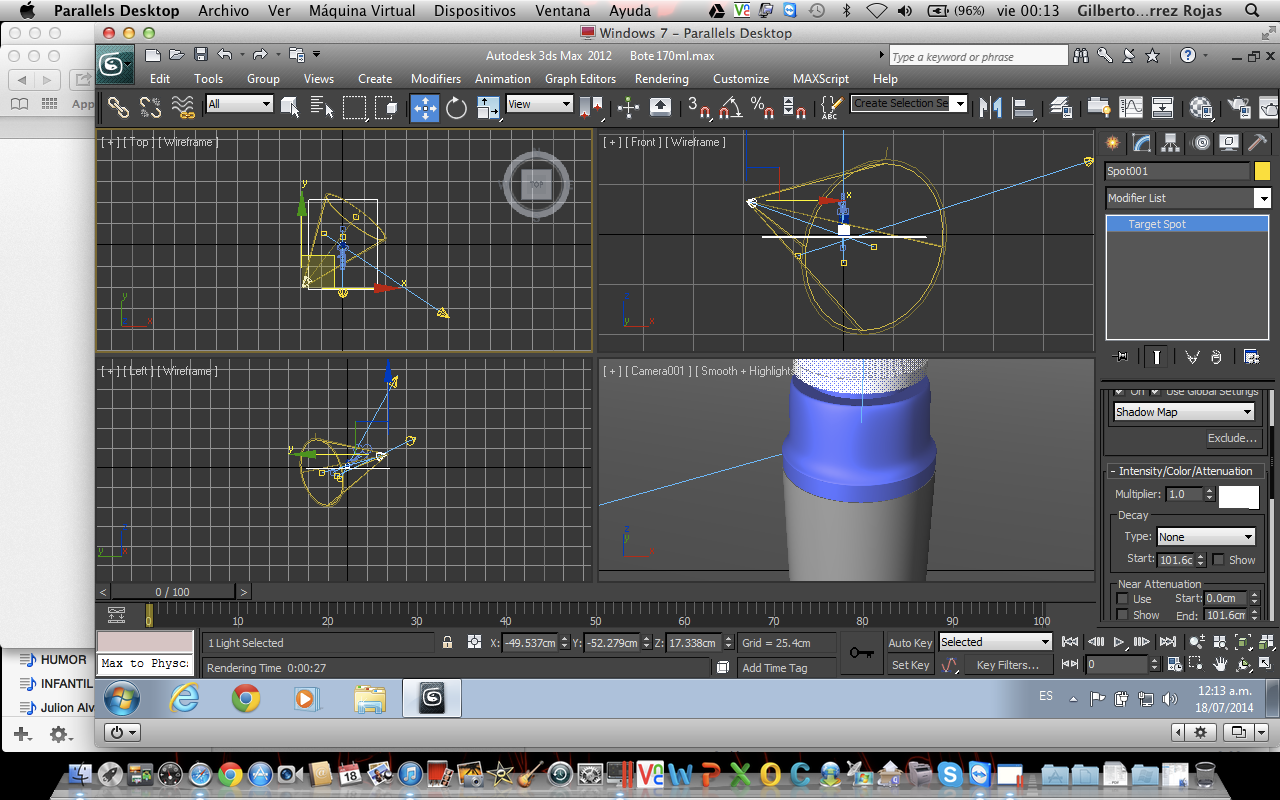
Task: Click the Unlink Selection tool
Action: click(150, 107)
